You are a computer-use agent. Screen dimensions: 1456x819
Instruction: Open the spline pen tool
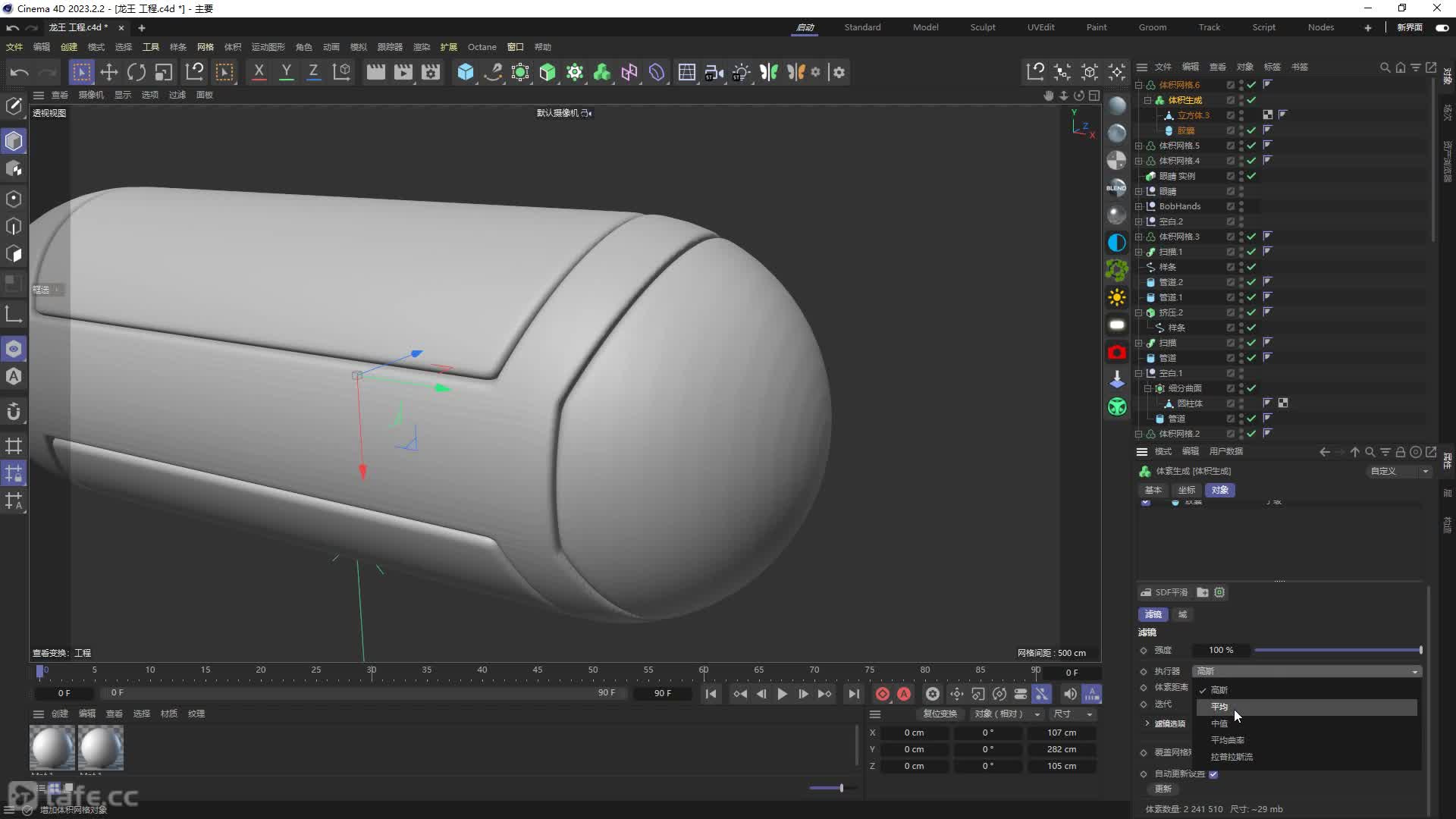point(493,72)
